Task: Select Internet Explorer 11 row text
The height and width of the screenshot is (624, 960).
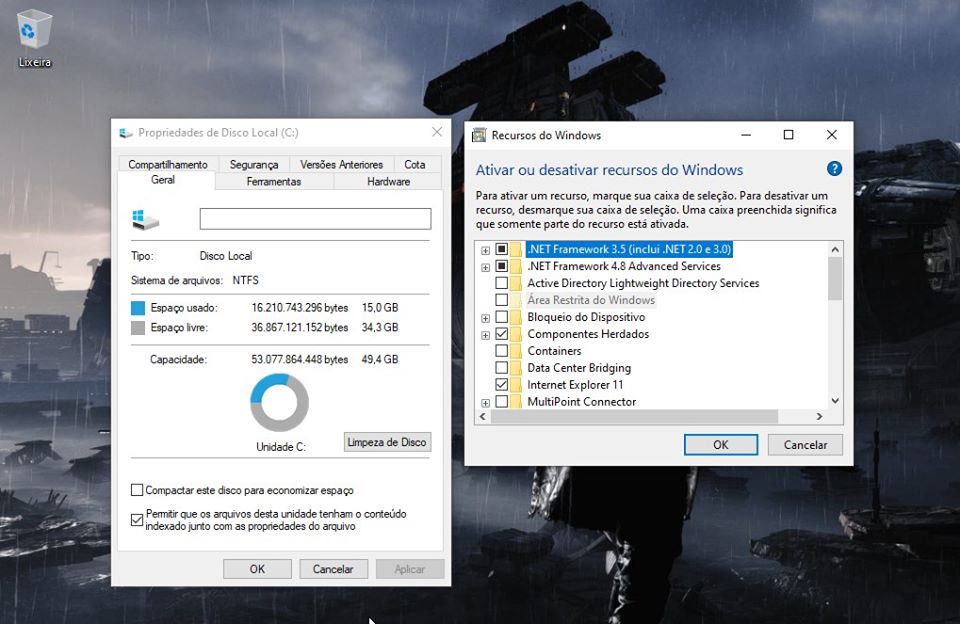Action: coord(575,385)
